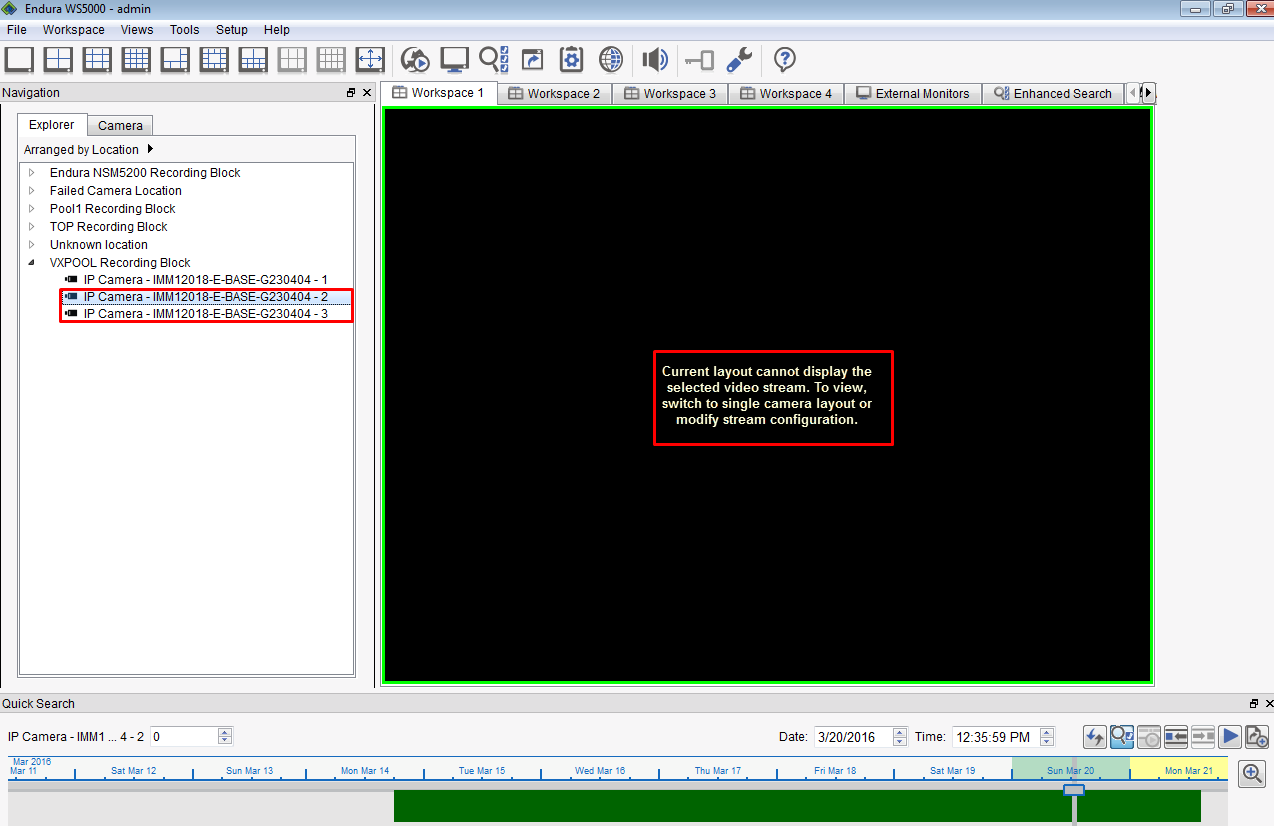The height and width of the screenshot is (826, 1274).
Task: Expand the TOP Recording Block tree node
Action: point(31,226)
